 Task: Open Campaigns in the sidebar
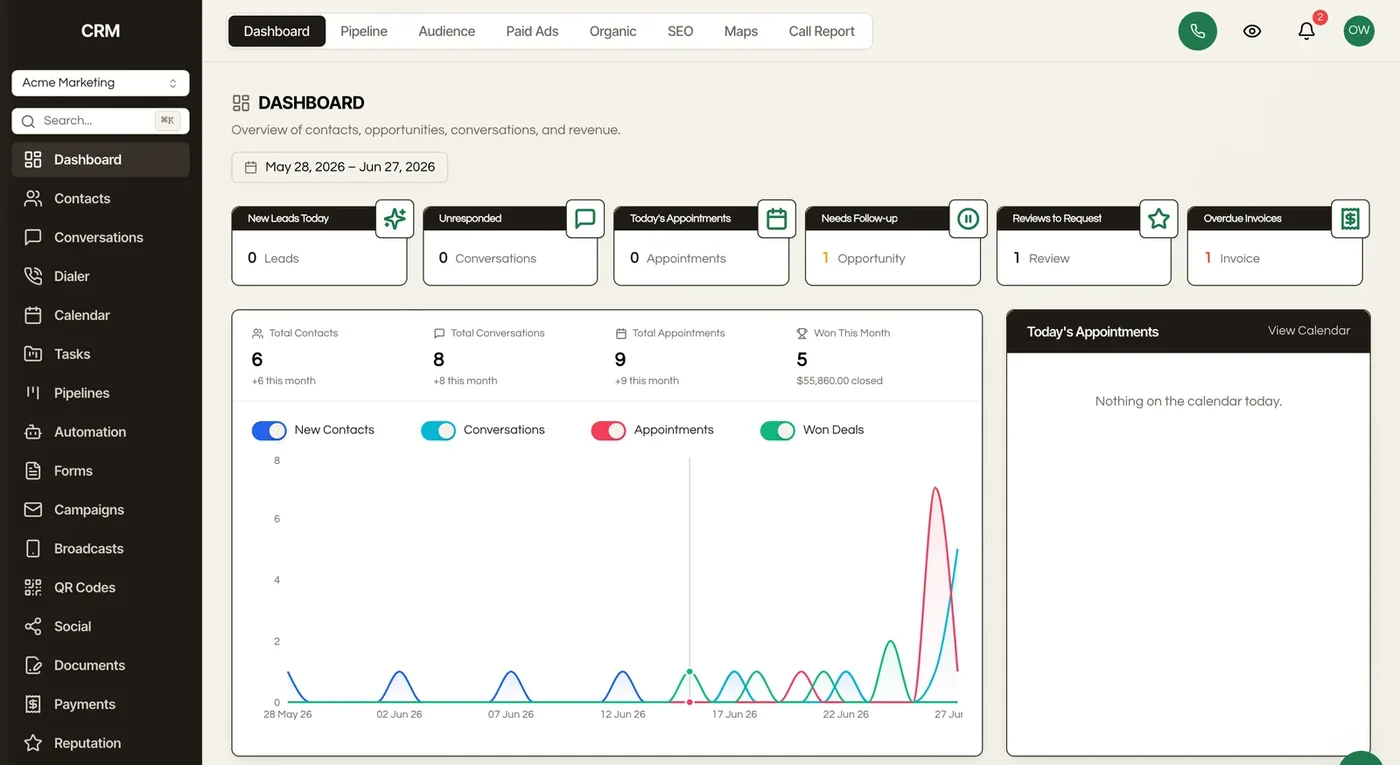pyautogui.click(x=100, y=509)
